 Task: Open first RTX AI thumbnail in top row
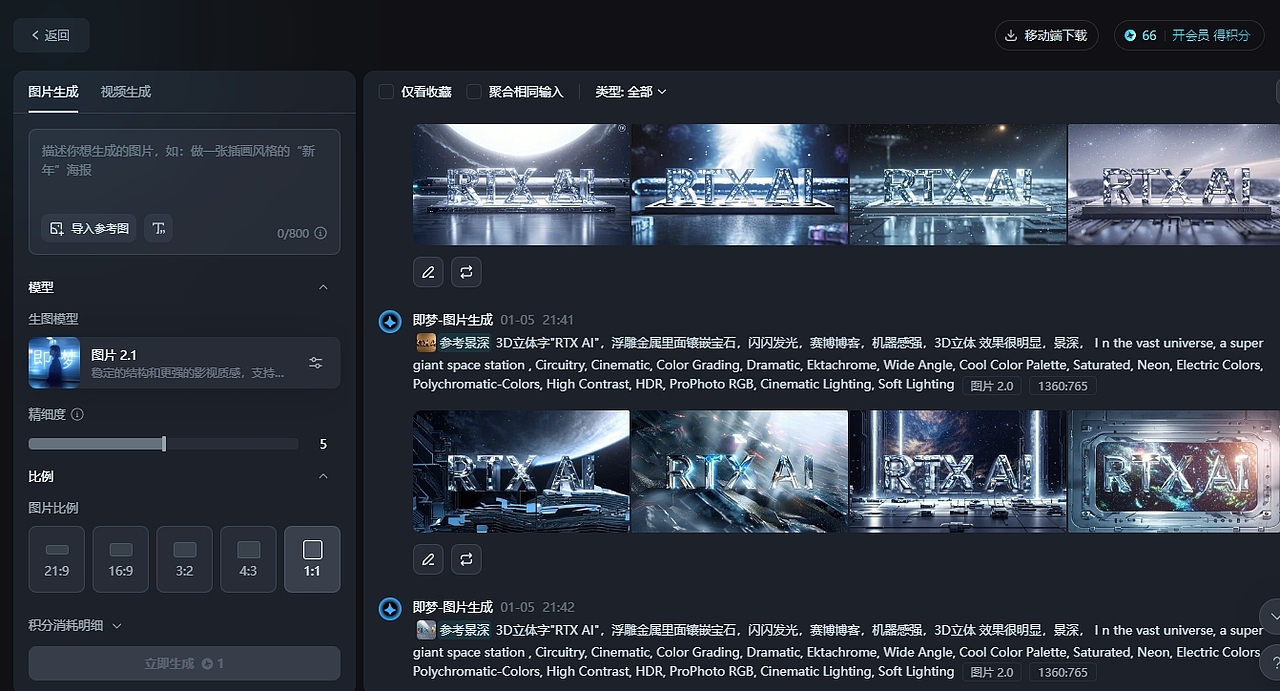(521, 184)
